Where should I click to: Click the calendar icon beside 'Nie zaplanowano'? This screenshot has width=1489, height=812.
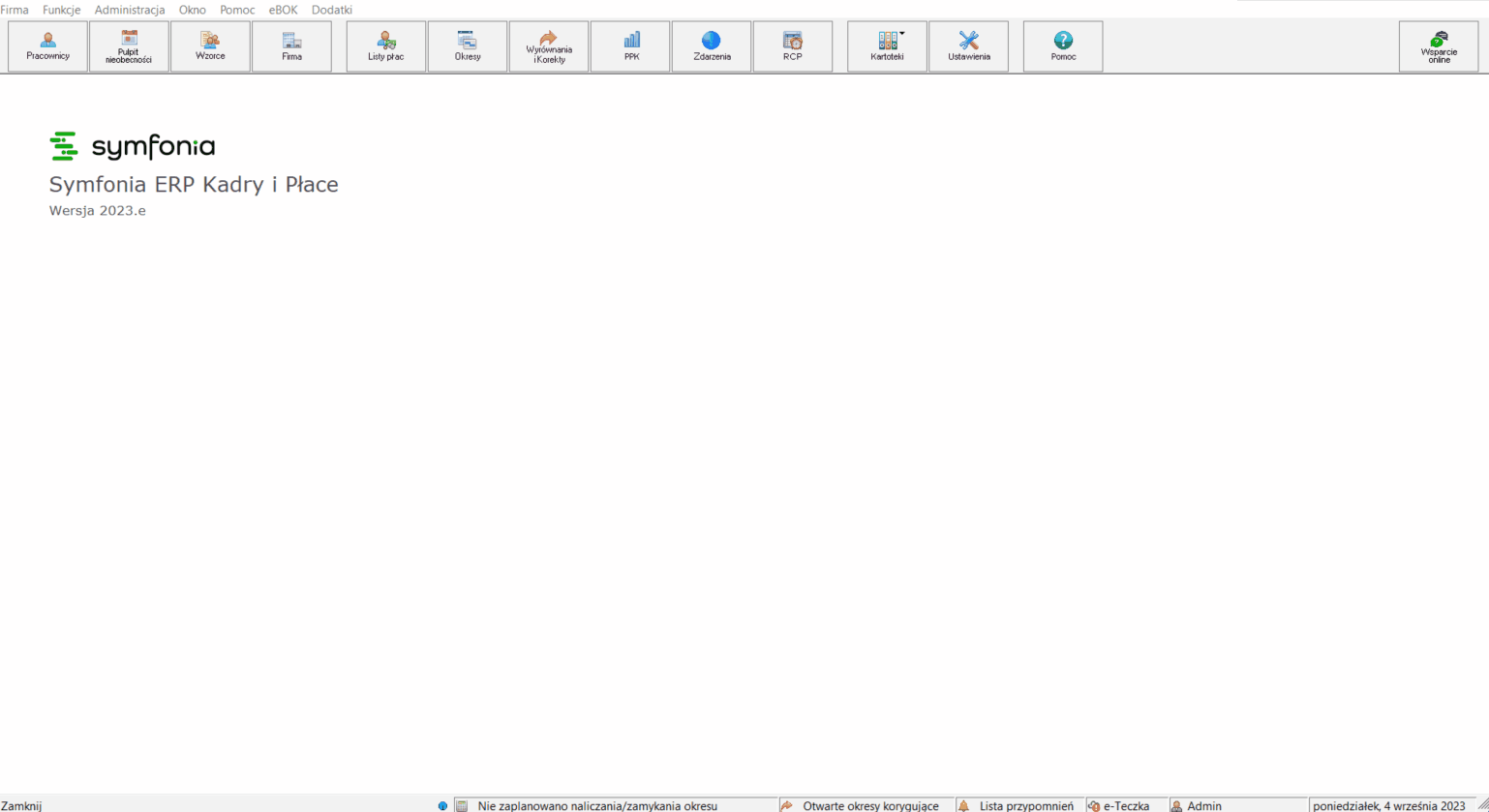[462, 805]
